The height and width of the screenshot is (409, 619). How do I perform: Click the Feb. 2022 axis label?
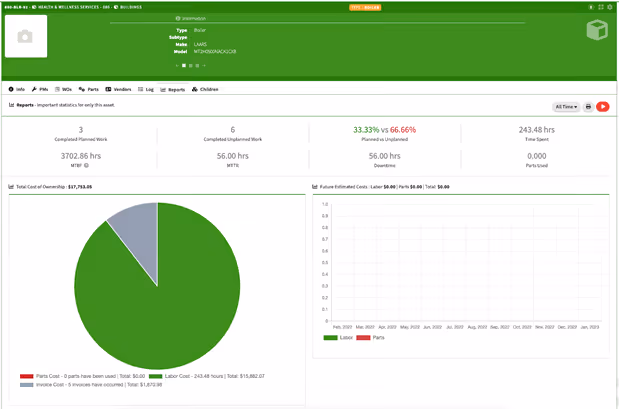coord(342,327)
